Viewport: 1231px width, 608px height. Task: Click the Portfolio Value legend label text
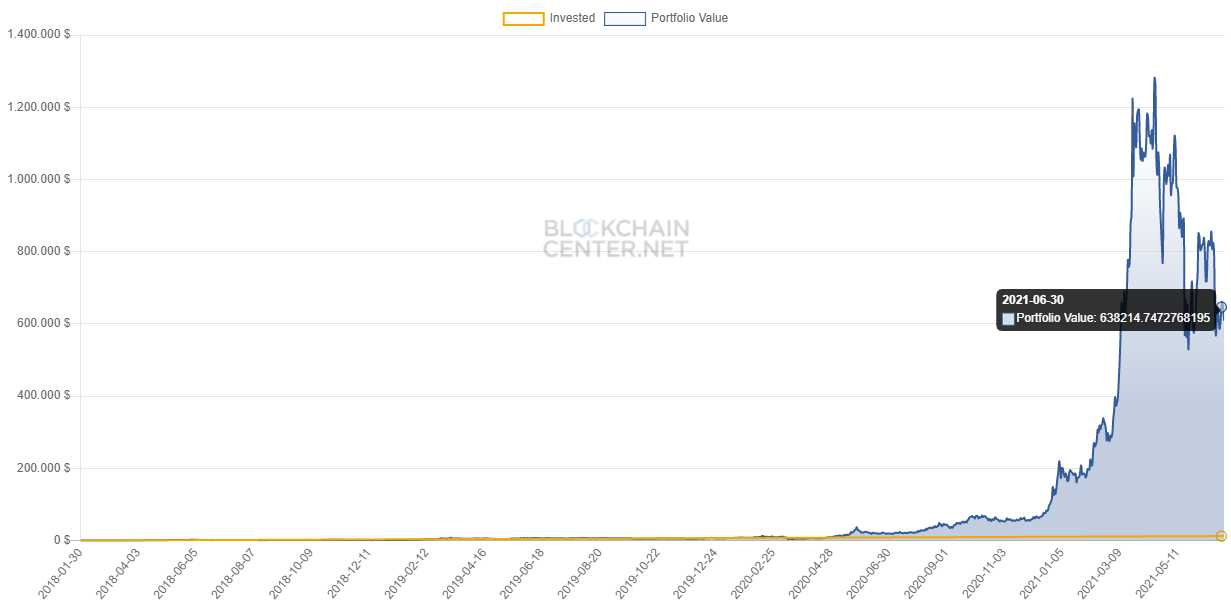click(689, 18)
